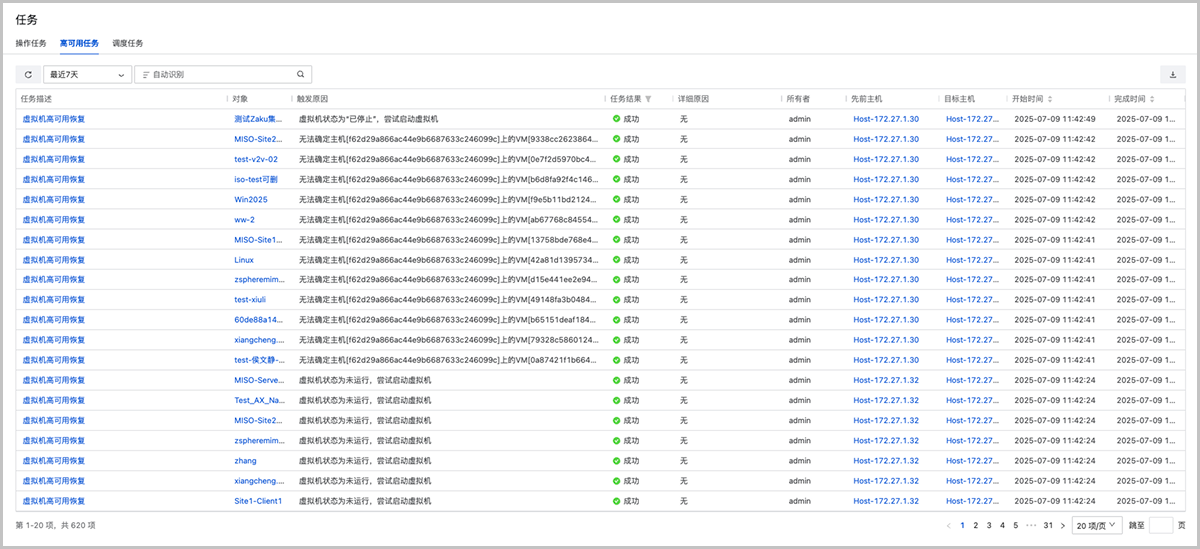Switch to the 操作任务 tab
Image resolution: width=1200 pixels, height=549 pixels.
(x=31, y=44)
